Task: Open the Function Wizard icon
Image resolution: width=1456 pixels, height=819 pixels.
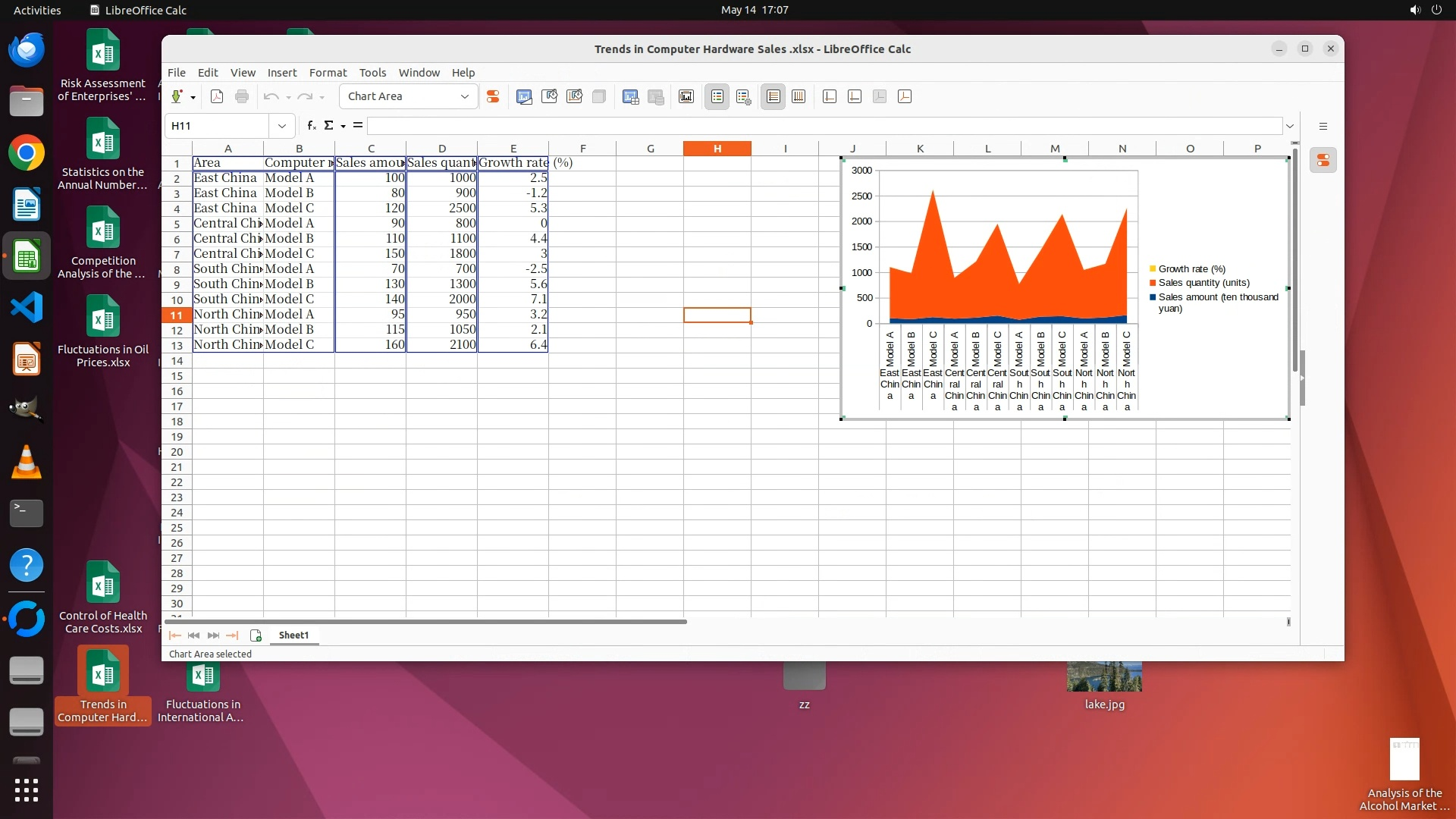Action: (x=312, y=126)
